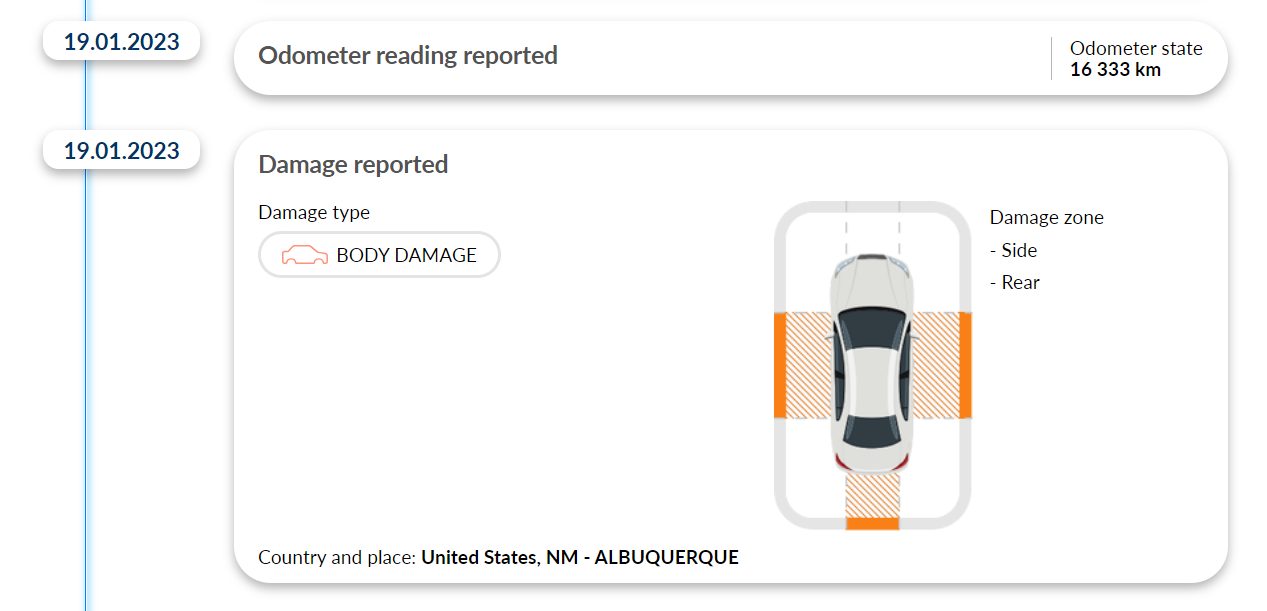
Task: Click the right side hatched damage zone
Action: pyautogui.click(x=935, y=365)
